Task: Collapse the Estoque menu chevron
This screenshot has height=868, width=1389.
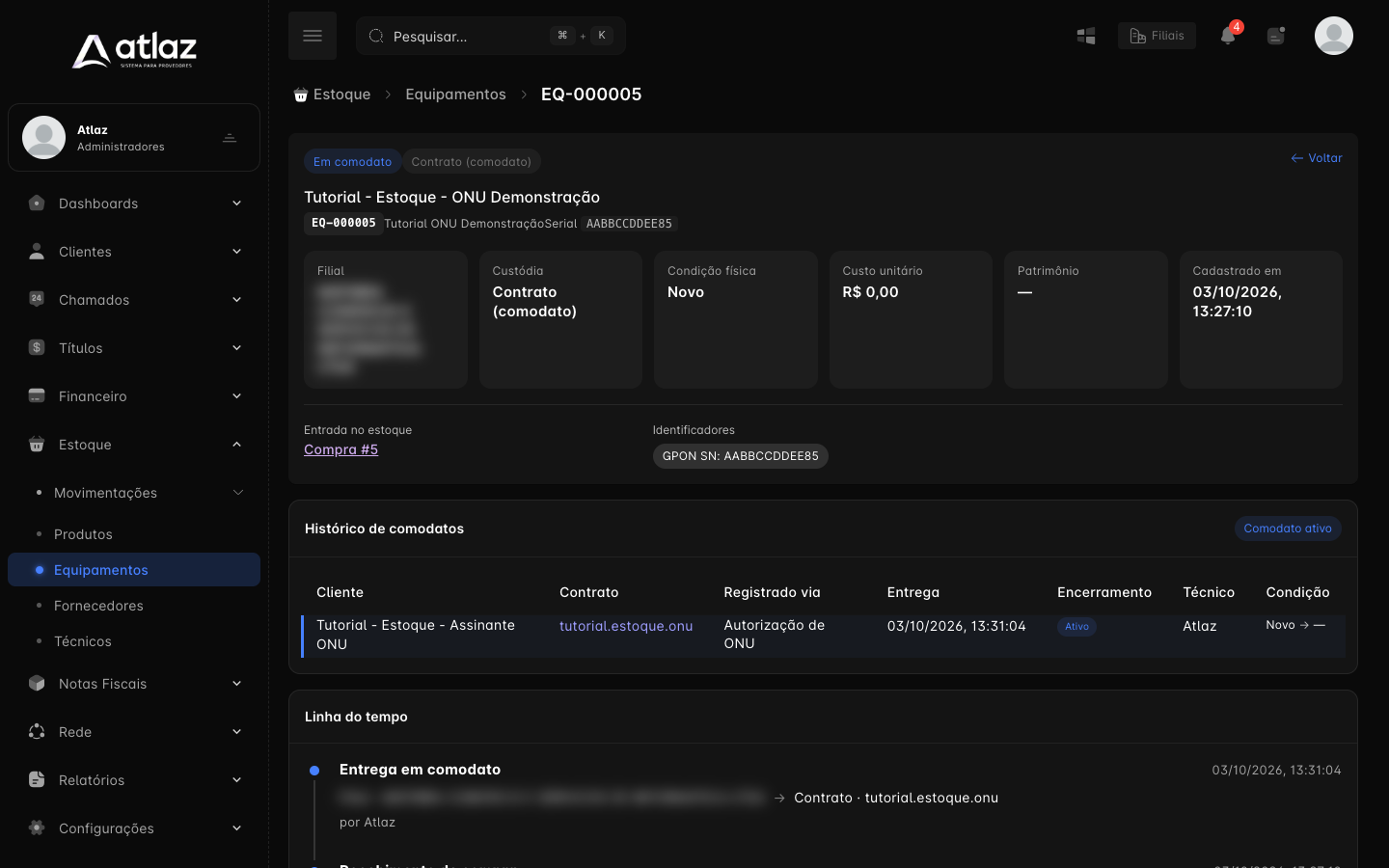Action: (236, 445)
